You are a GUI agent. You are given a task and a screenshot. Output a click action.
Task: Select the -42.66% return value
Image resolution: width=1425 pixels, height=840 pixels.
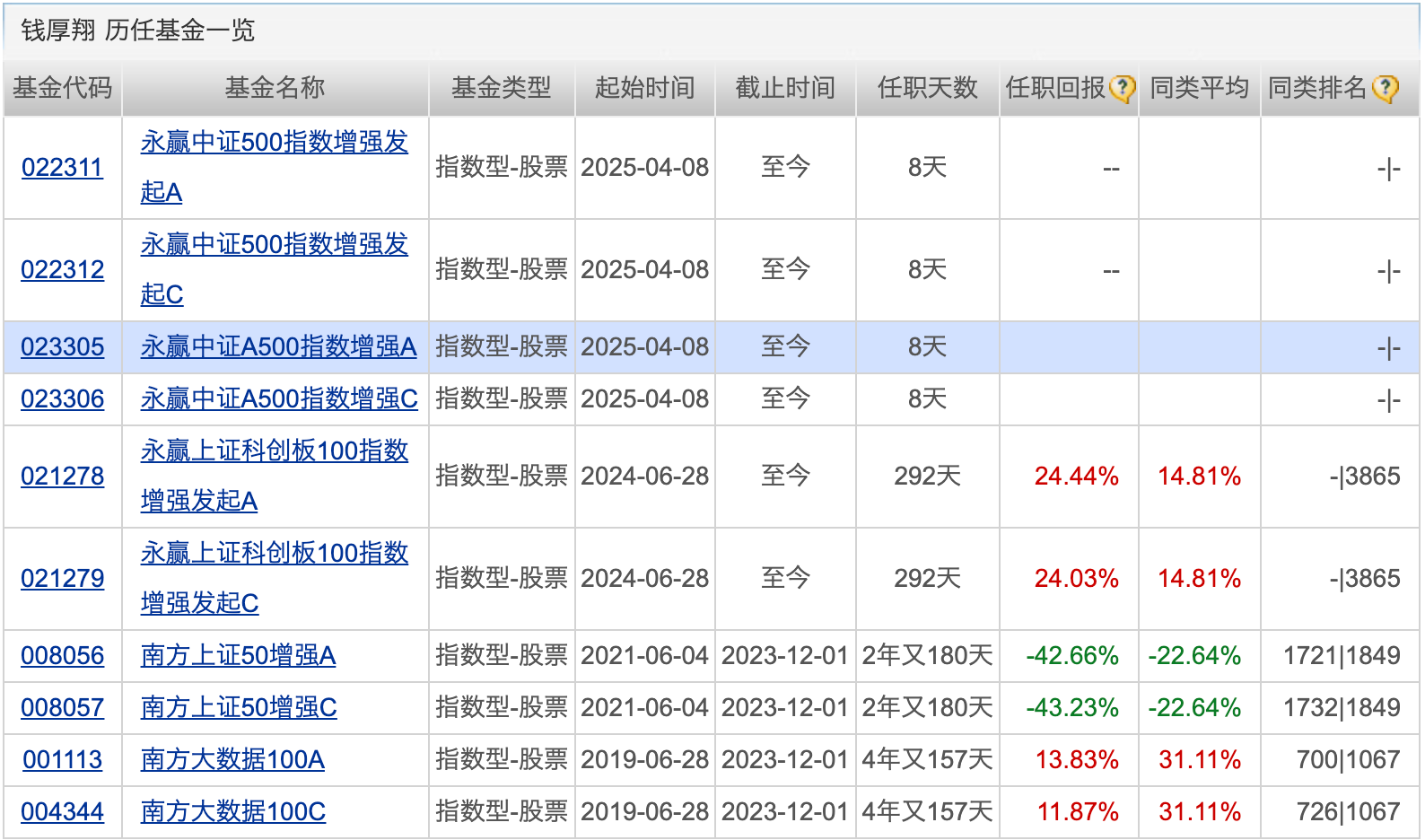pos(1072,656)
